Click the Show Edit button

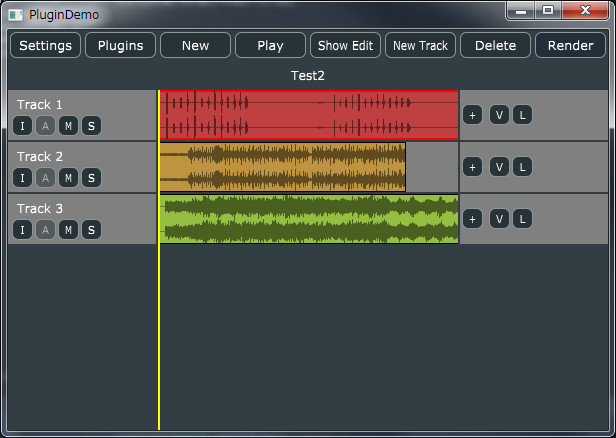345,46
